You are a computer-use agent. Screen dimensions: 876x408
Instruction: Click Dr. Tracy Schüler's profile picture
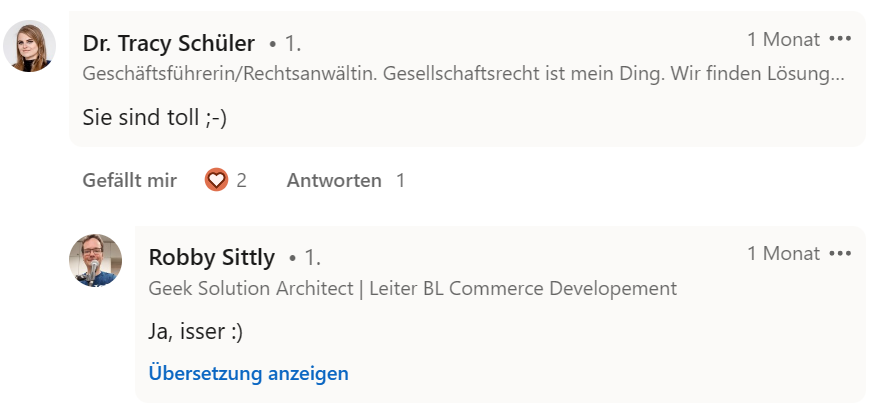coord(29,45)
